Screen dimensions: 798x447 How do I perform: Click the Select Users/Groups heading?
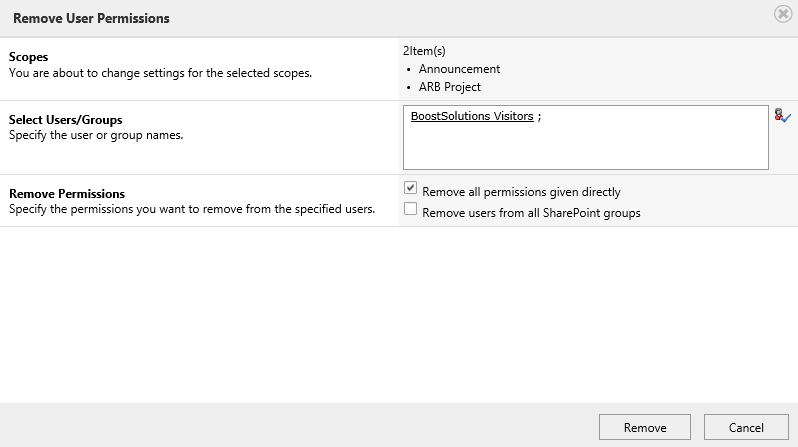[x=66, y=120]
